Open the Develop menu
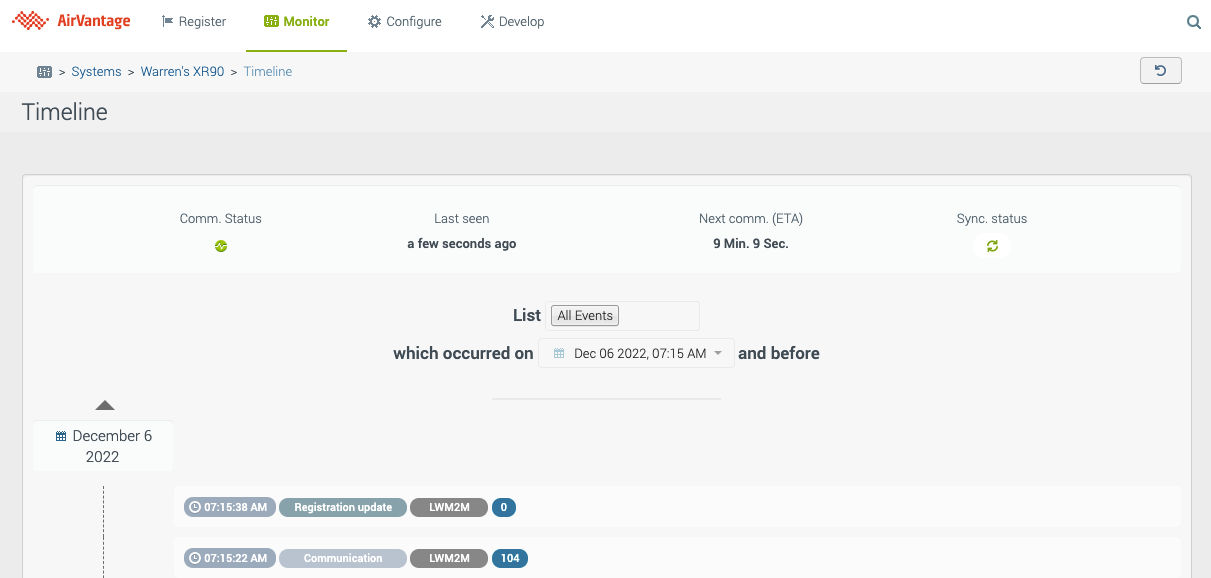Screen dimensions: 1211x578 [512, 22]
